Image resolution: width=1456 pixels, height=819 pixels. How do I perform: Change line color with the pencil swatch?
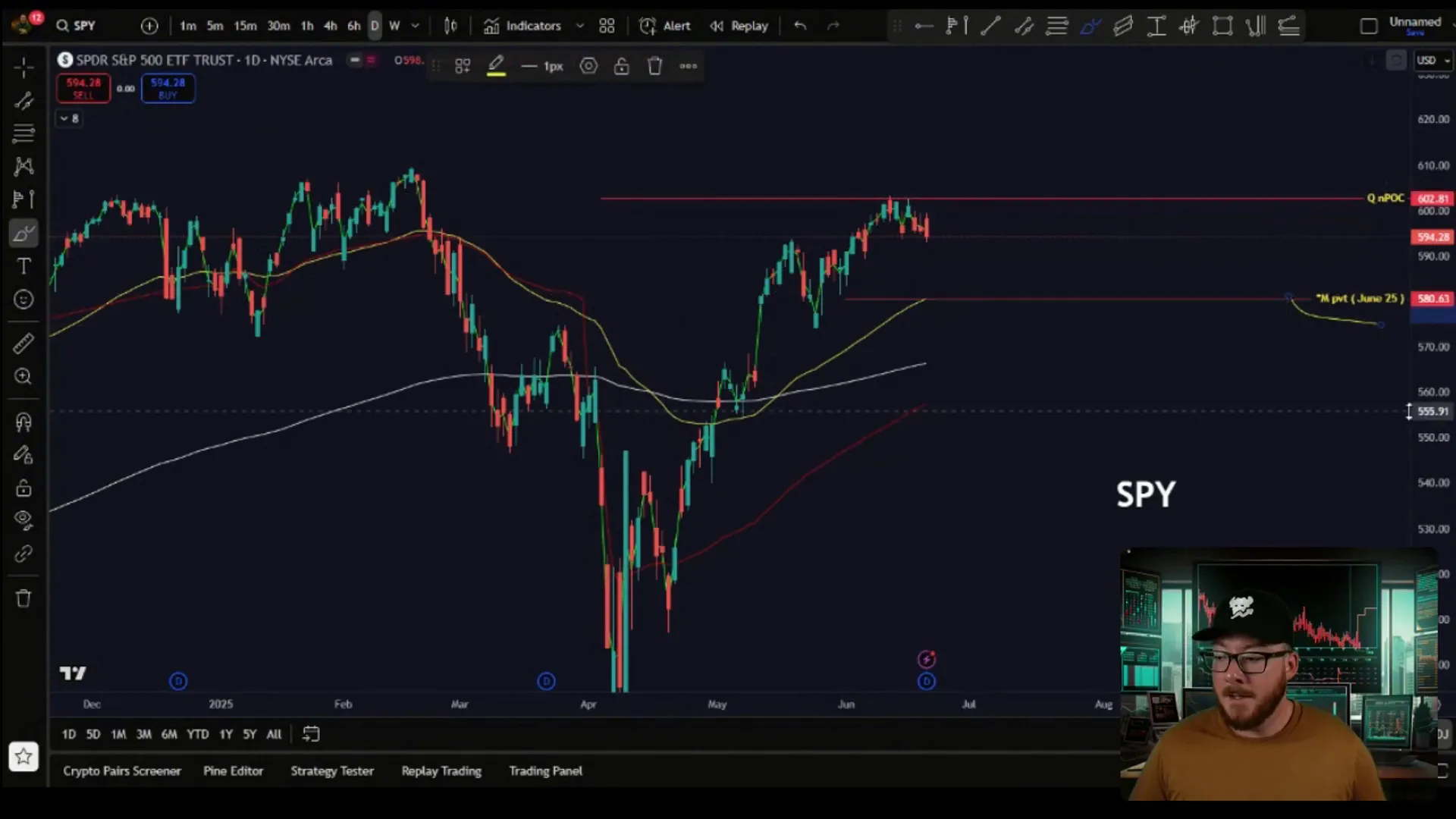click(x=496, y=66)
